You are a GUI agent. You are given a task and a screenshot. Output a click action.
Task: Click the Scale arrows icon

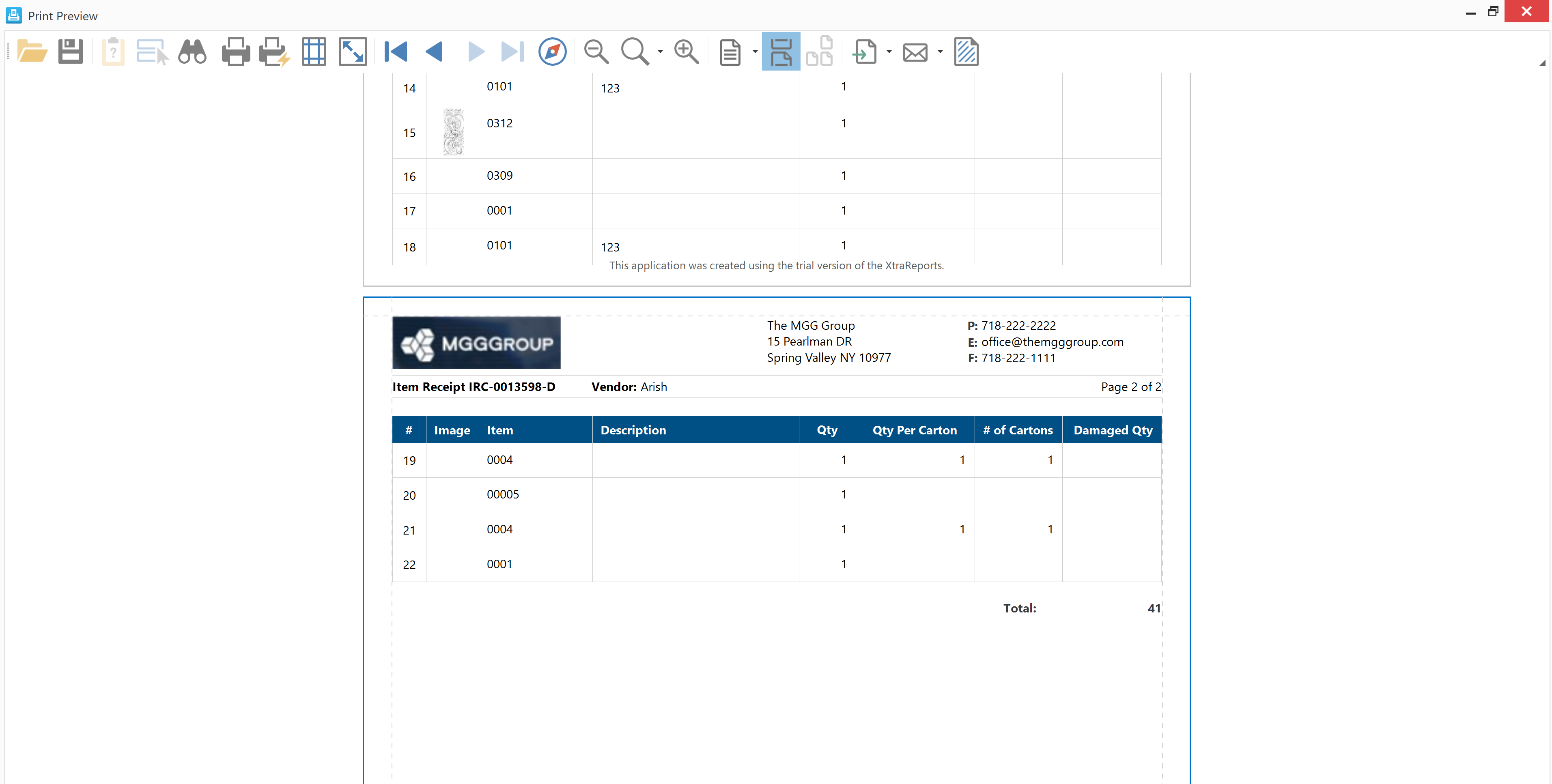[353, 52]
